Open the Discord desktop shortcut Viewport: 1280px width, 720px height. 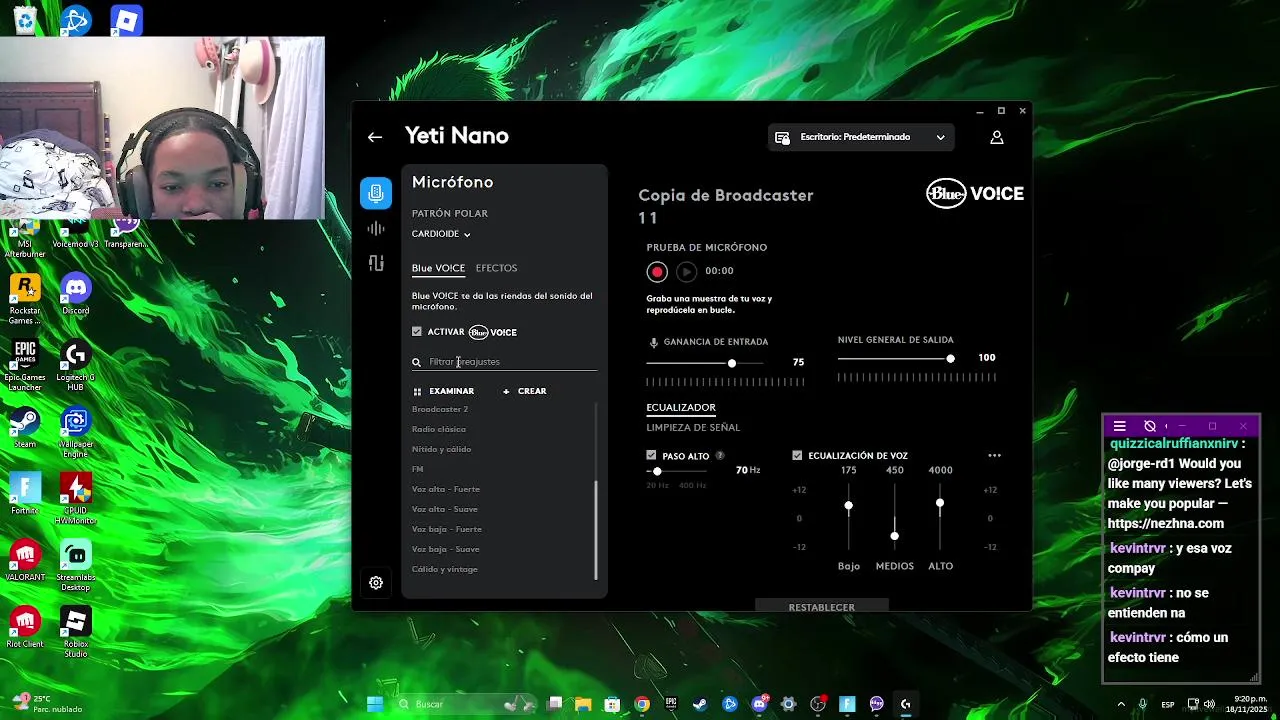coord(76,295)
